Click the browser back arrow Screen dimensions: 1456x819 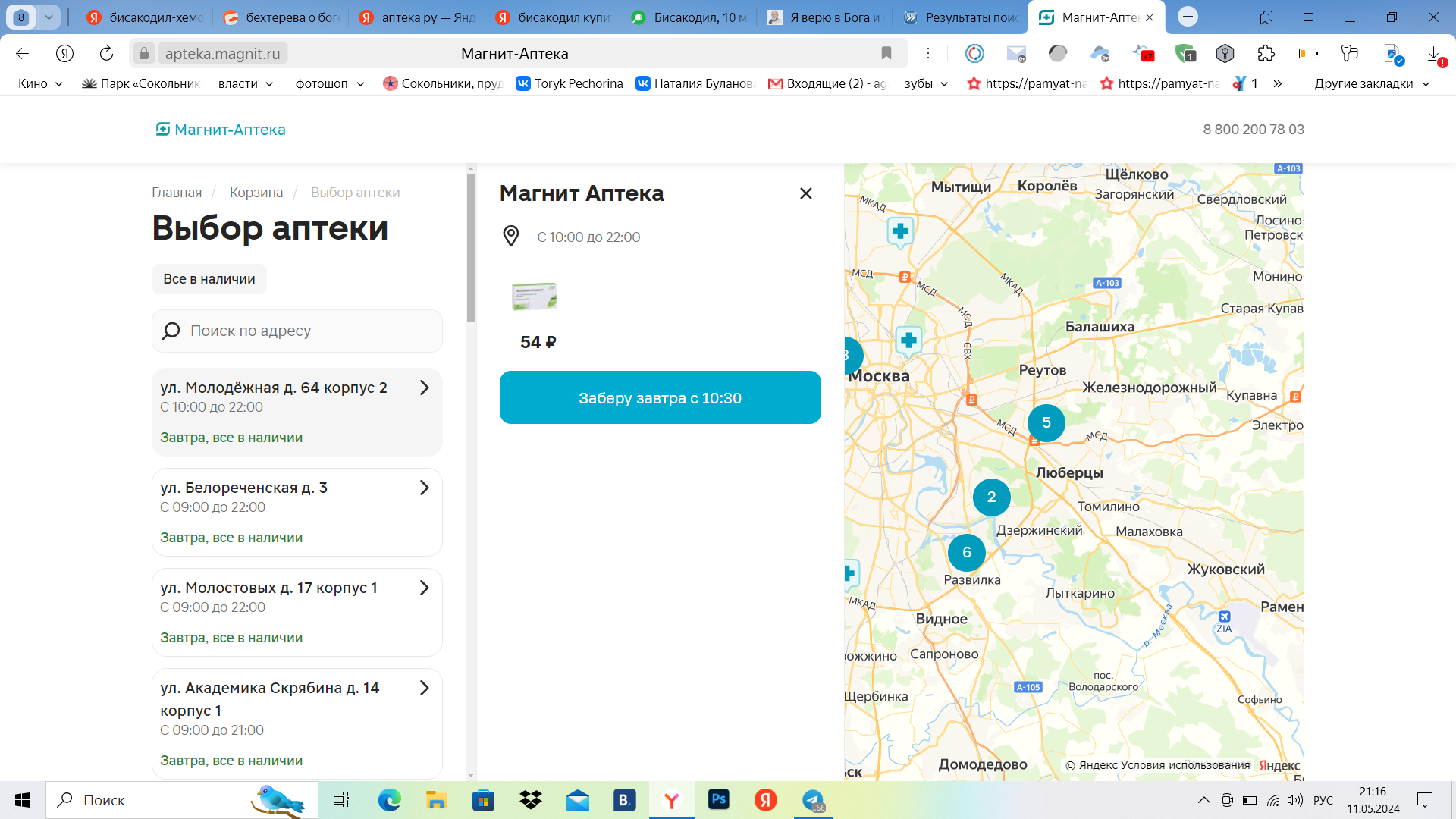pyautogui.click(x=22, y=53)
